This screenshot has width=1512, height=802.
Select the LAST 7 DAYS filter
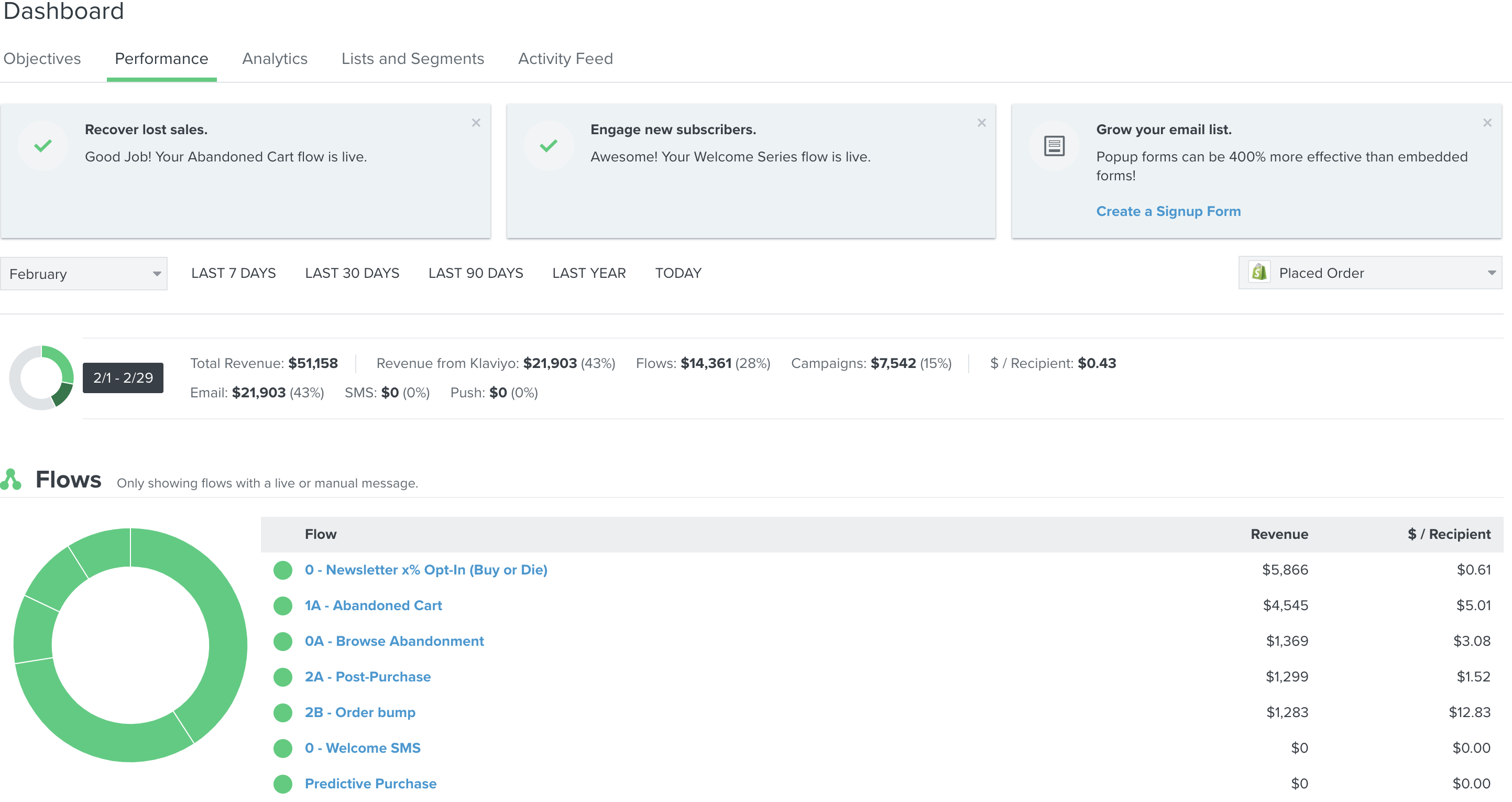coord(233,273)
